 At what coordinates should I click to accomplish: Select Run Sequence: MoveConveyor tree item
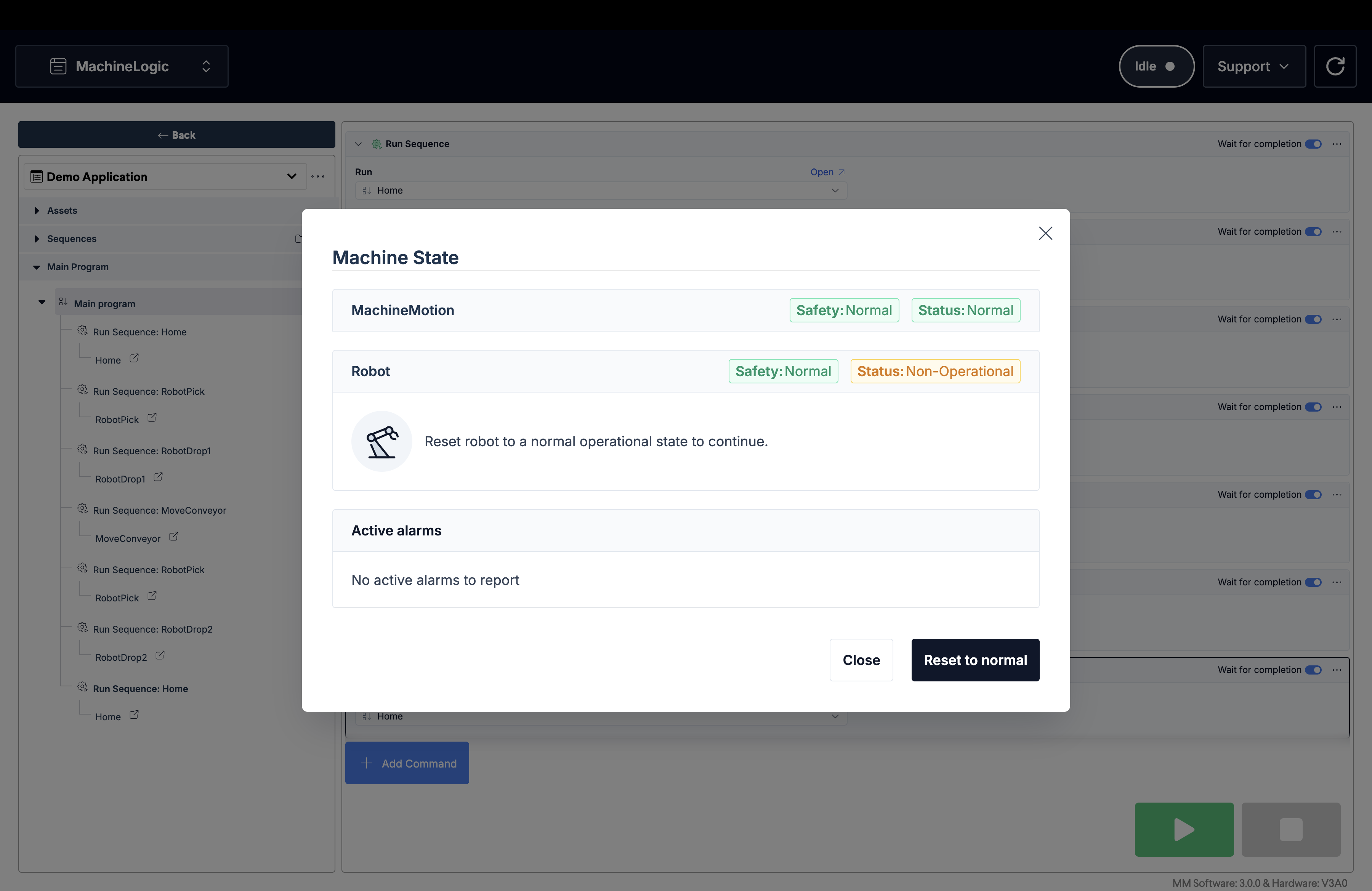click(159, 511)
